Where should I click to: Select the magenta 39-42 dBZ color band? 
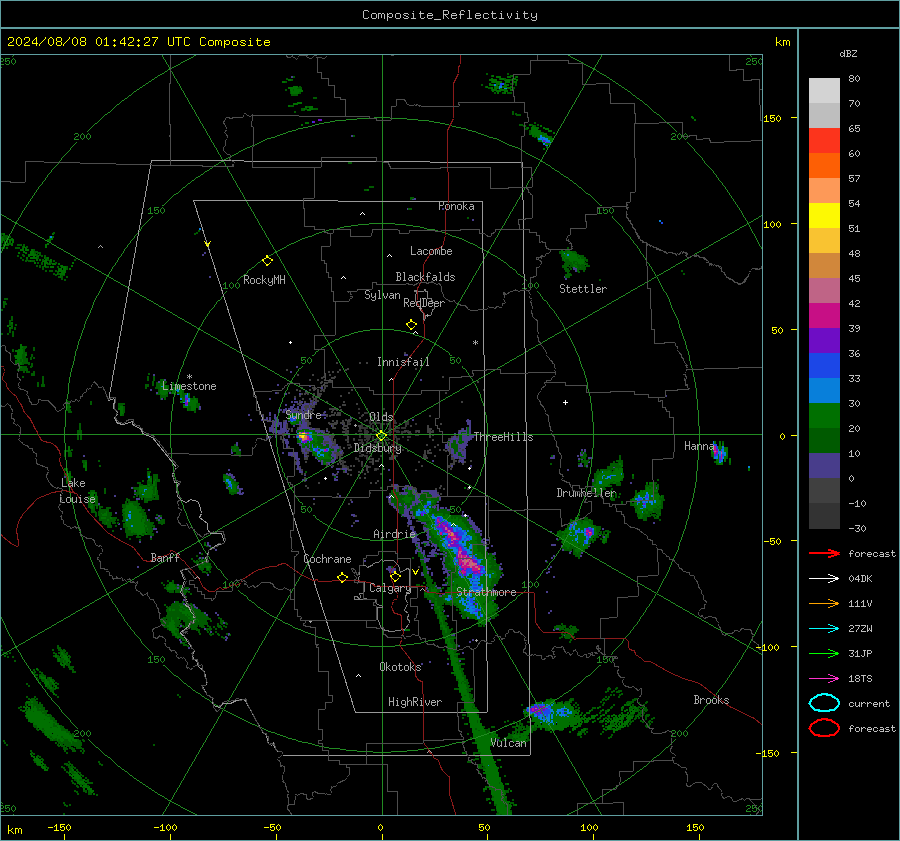point(824,316)
